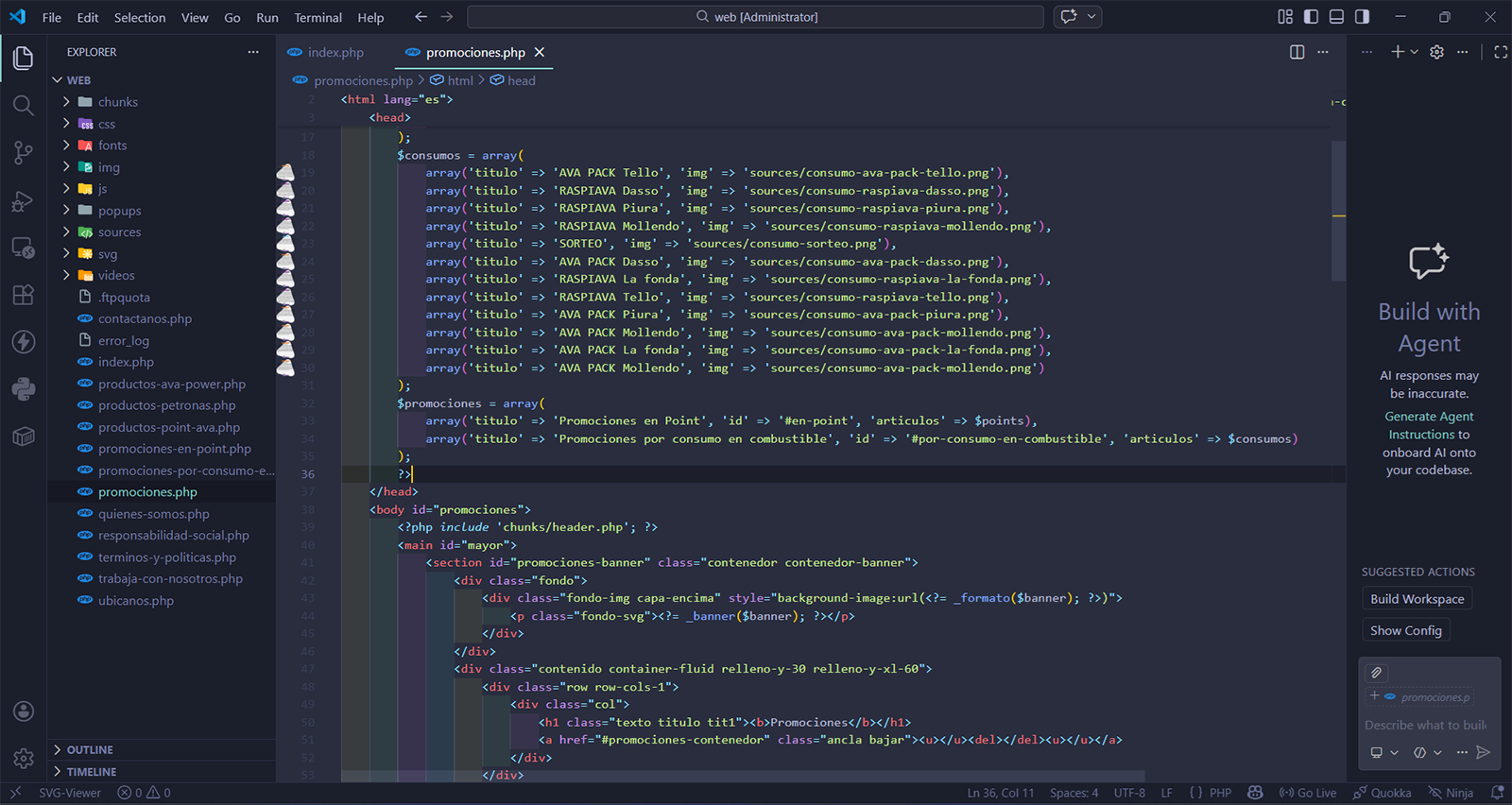
Task: Click the Build Workspace button
Action: pos(1417,599)
